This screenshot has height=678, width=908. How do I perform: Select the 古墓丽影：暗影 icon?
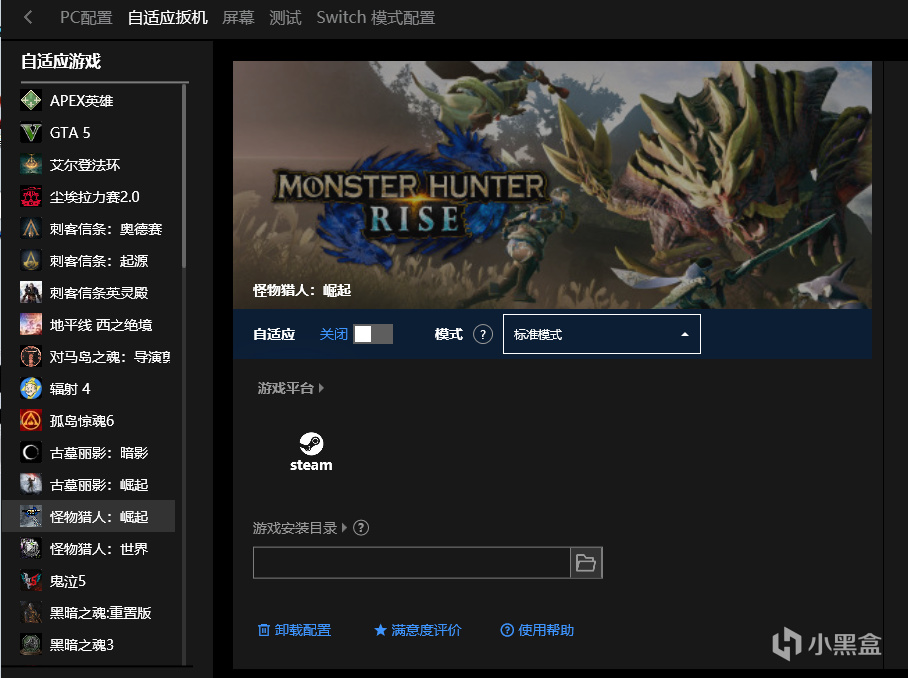(x=31, y=453)
